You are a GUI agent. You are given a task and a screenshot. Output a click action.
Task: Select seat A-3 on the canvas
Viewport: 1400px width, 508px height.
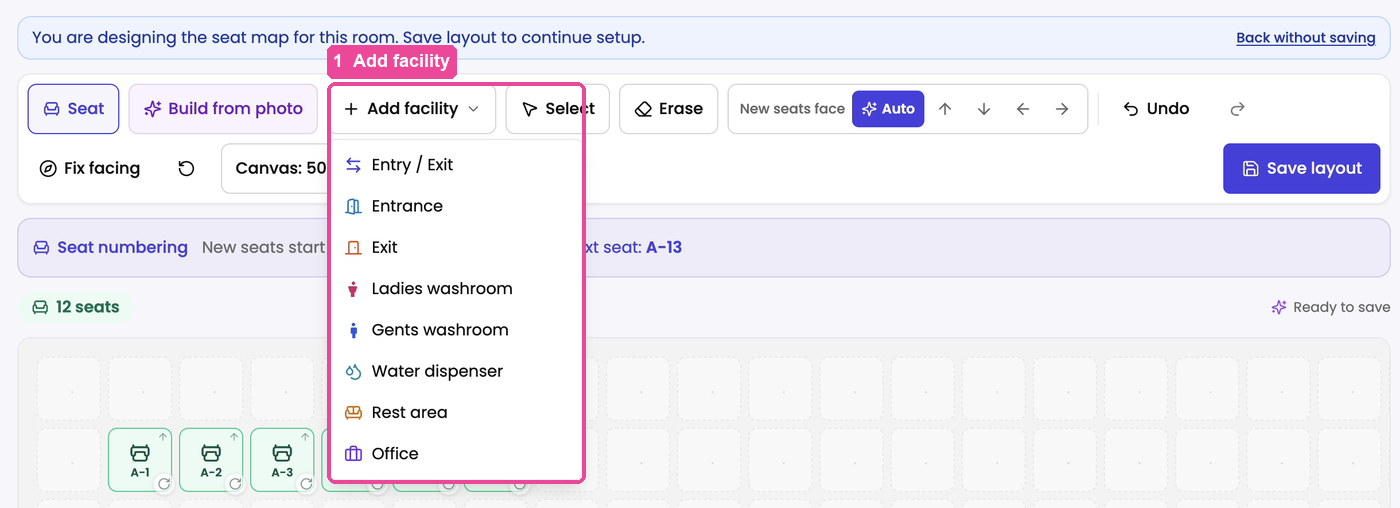282,460
